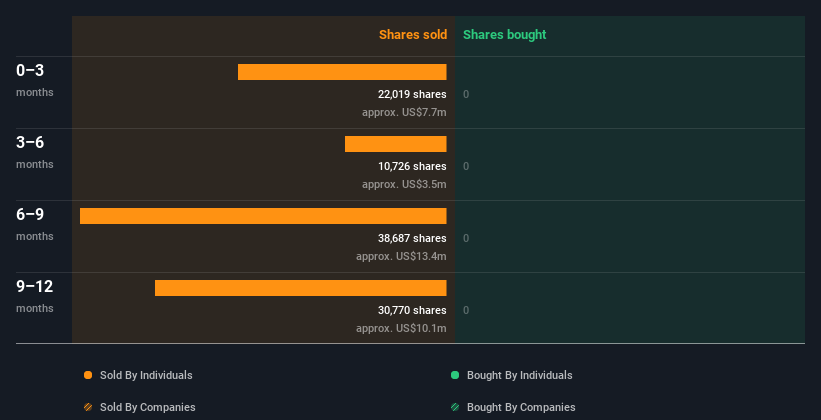Click the bought 0 in 6–9 months row
This screenshot has width=821, height=420.
pos(466,238)
